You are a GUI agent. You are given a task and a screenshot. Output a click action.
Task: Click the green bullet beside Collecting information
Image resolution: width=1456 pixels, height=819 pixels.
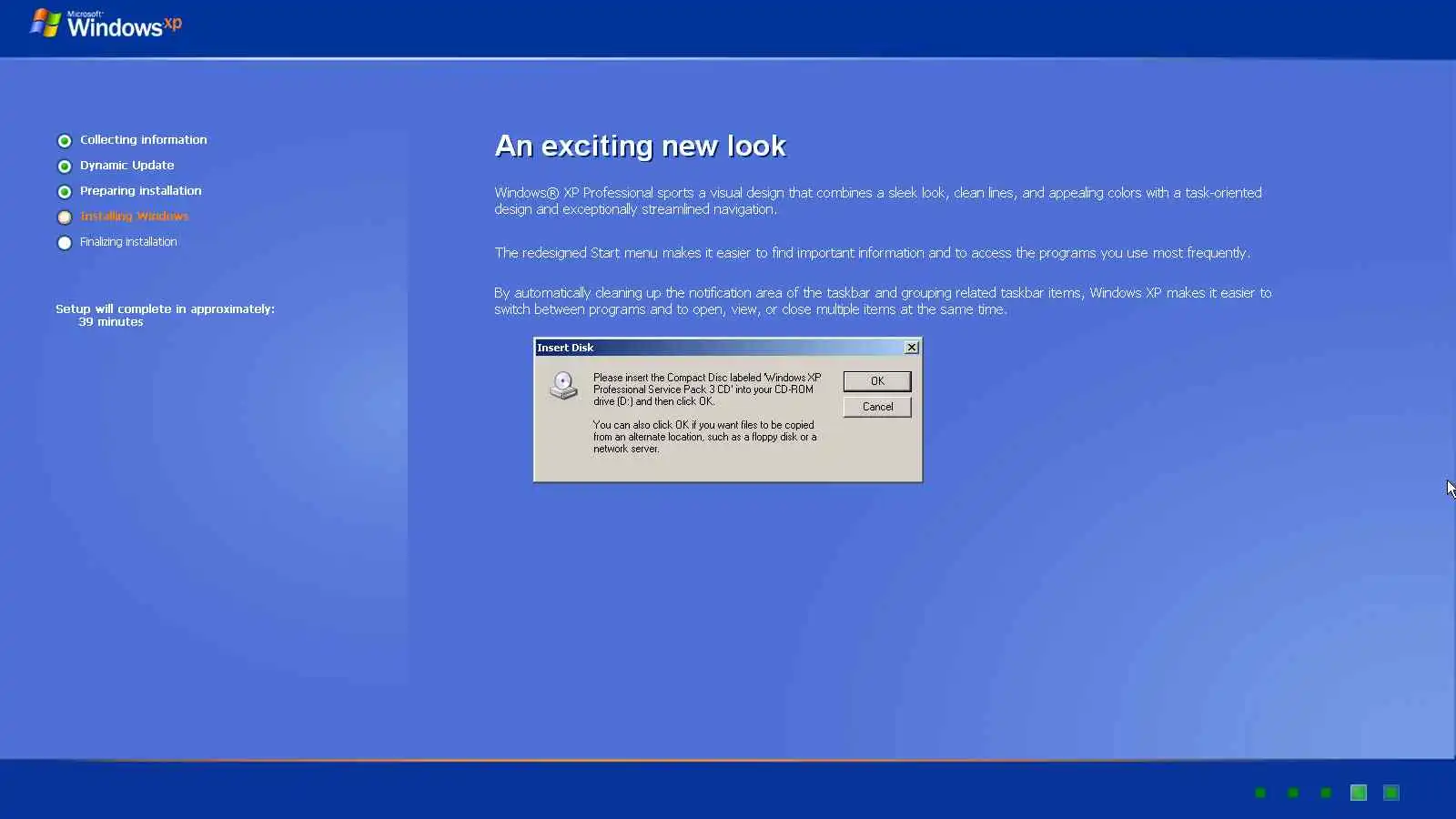pyautogui.click(x=65, y=141)
